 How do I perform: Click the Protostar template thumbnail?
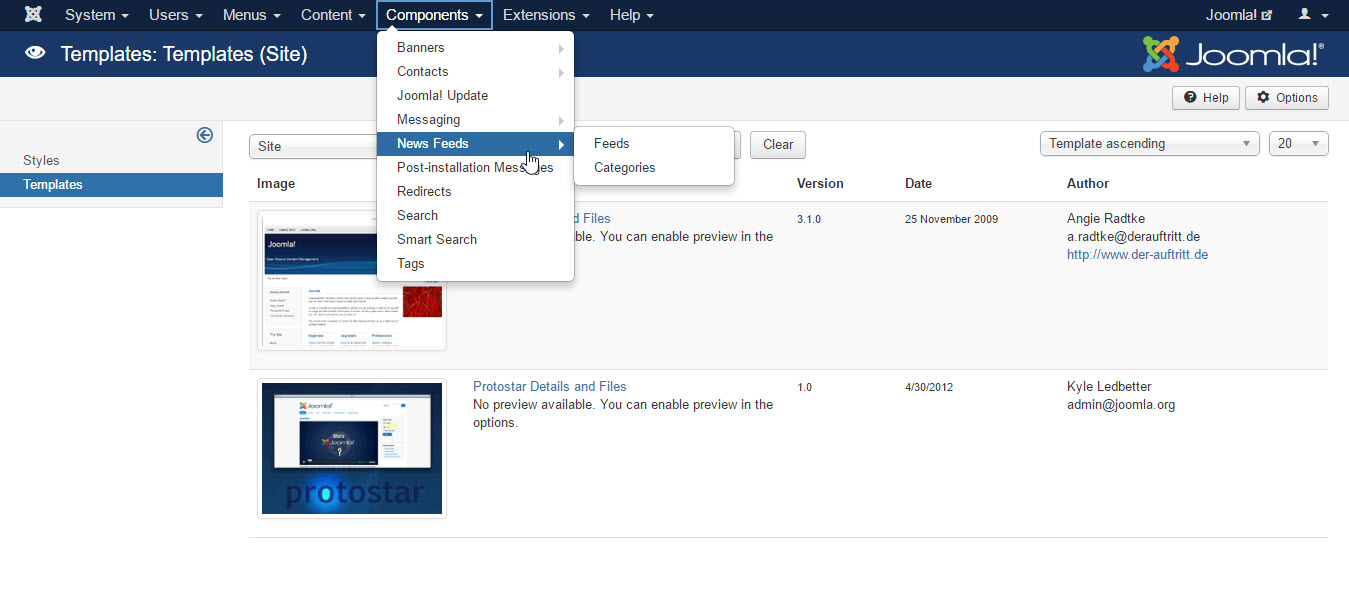point(351,448)
